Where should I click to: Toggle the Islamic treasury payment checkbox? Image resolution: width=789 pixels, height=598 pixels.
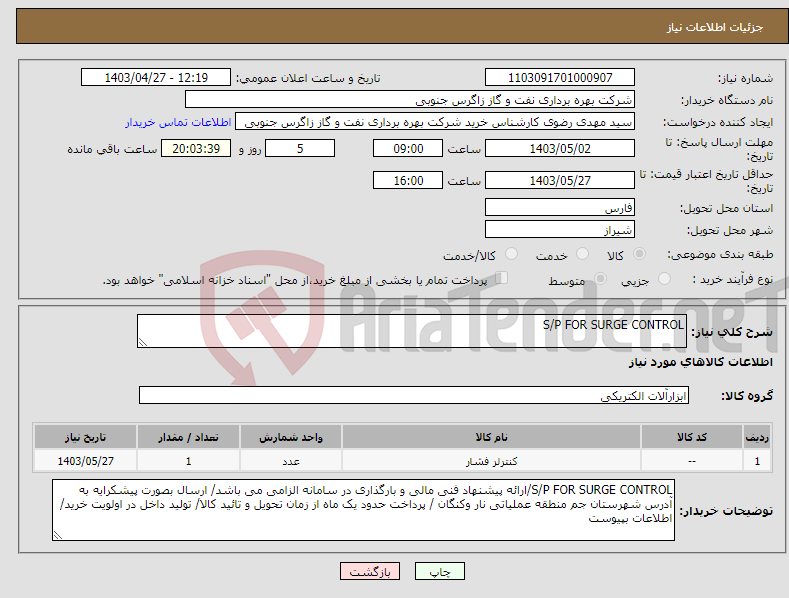point(502,278)
